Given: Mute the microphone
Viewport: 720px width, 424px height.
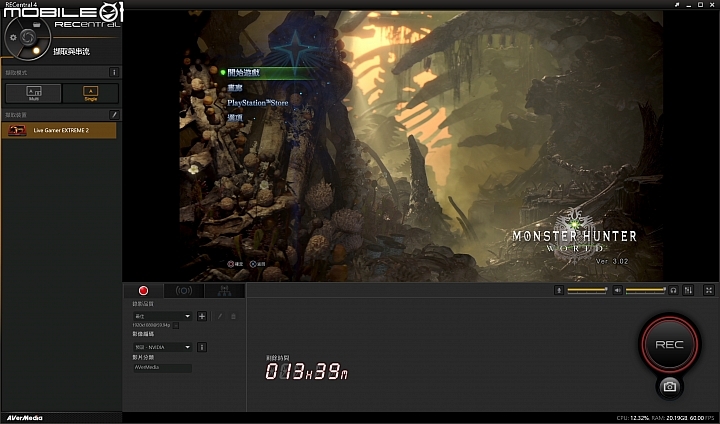Looking at the screenshot, I should [559, 290].
